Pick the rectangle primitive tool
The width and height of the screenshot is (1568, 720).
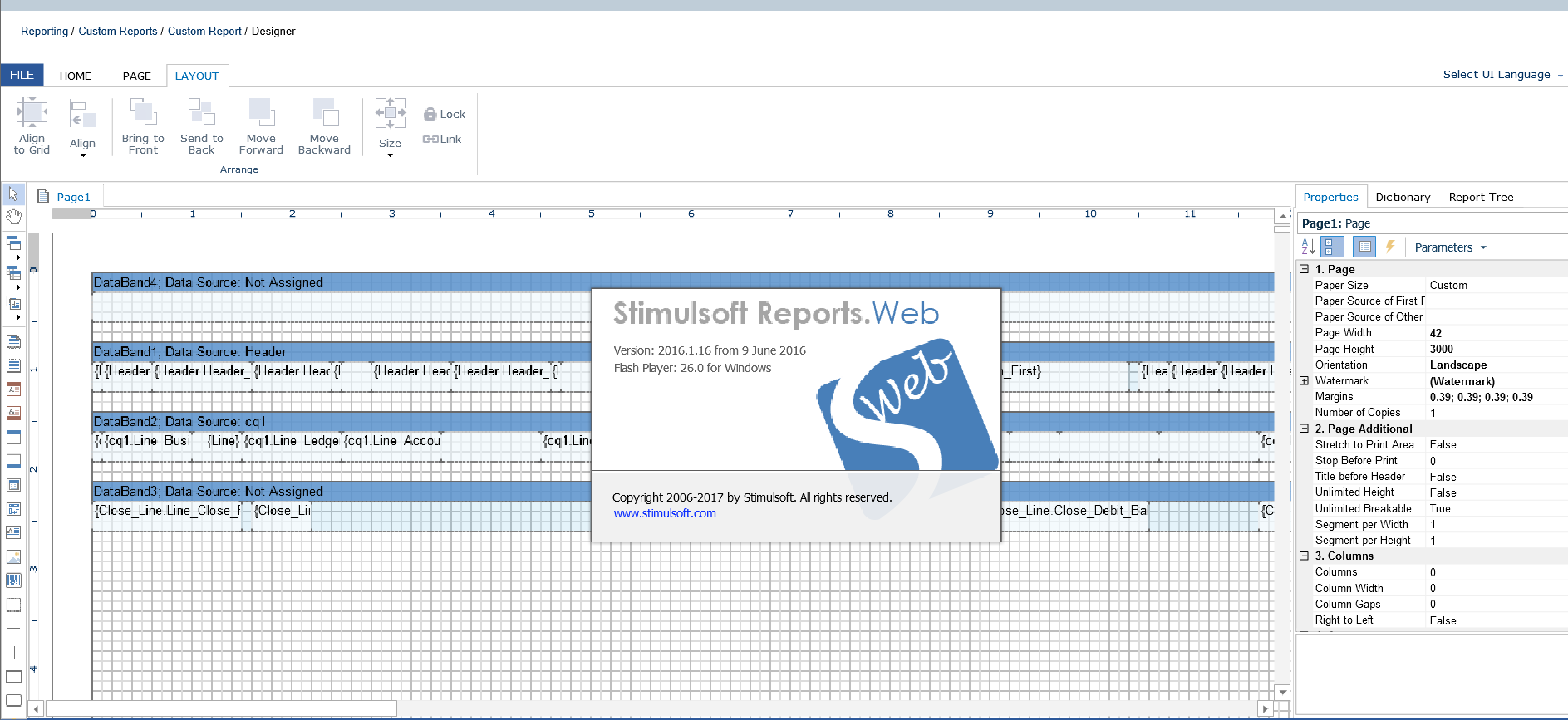(x=13, y=677)
